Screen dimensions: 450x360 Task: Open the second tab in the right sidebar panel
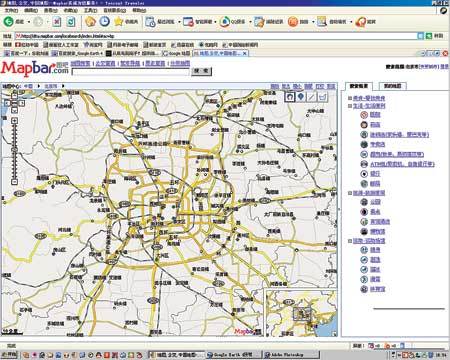tap(393, 86)
